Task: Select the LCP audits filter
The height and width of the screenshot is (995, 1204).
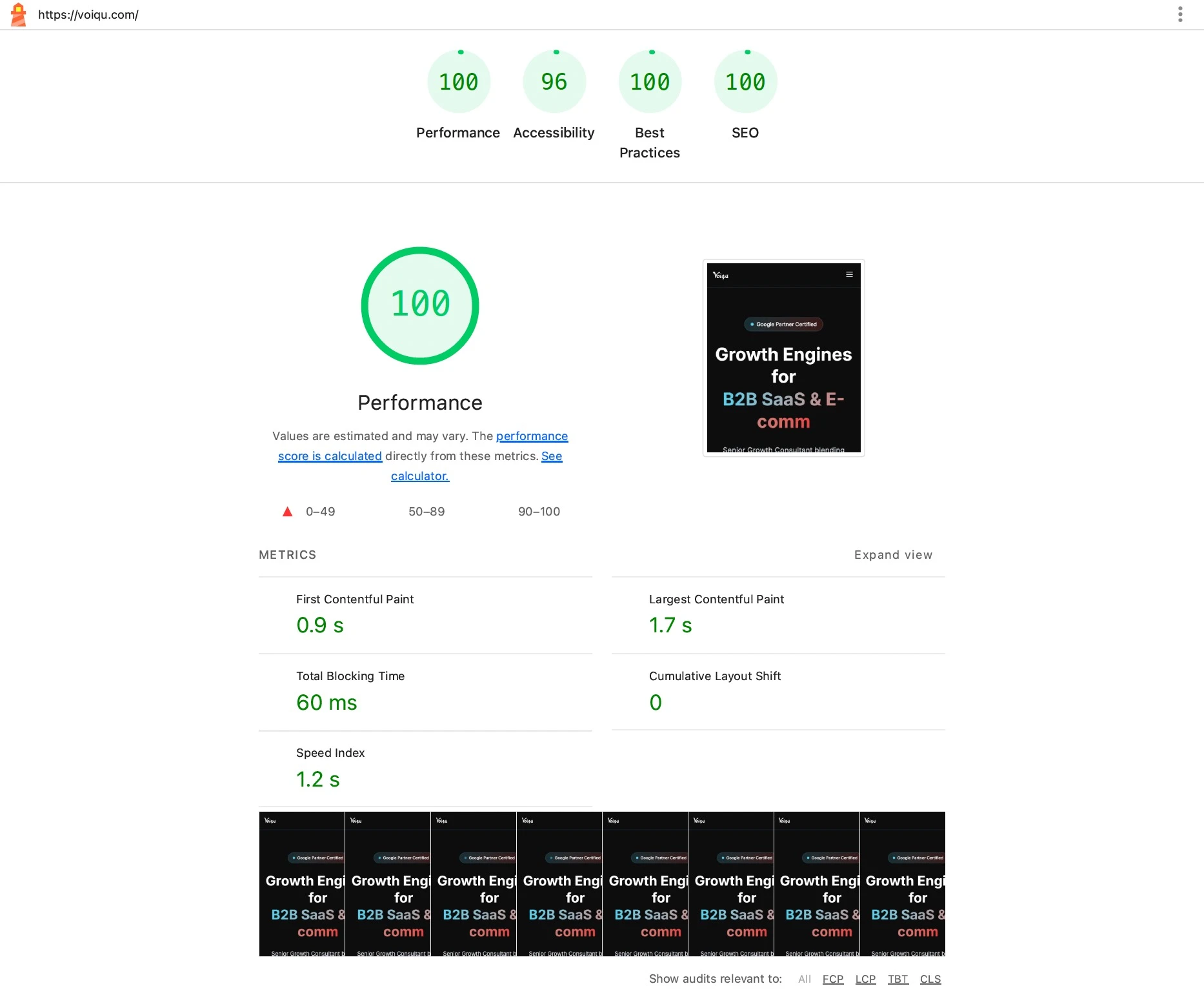Action: (x=865, y=979)
